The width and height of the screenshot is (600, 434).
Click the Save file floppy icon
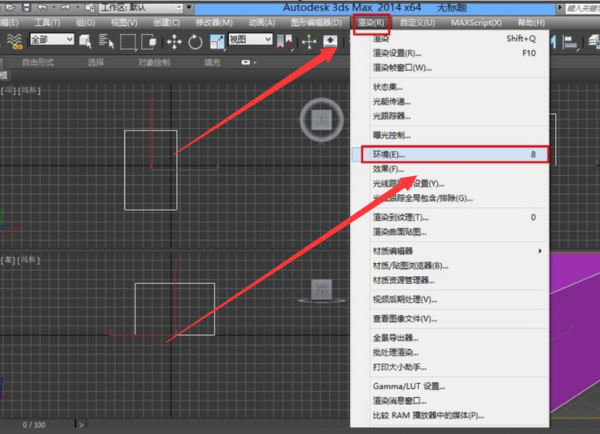click(x=26, y=7)
